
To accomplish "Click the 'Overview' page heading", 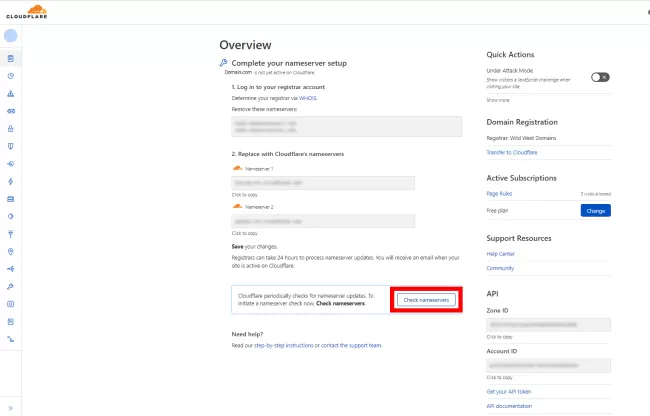I will 245,45.
